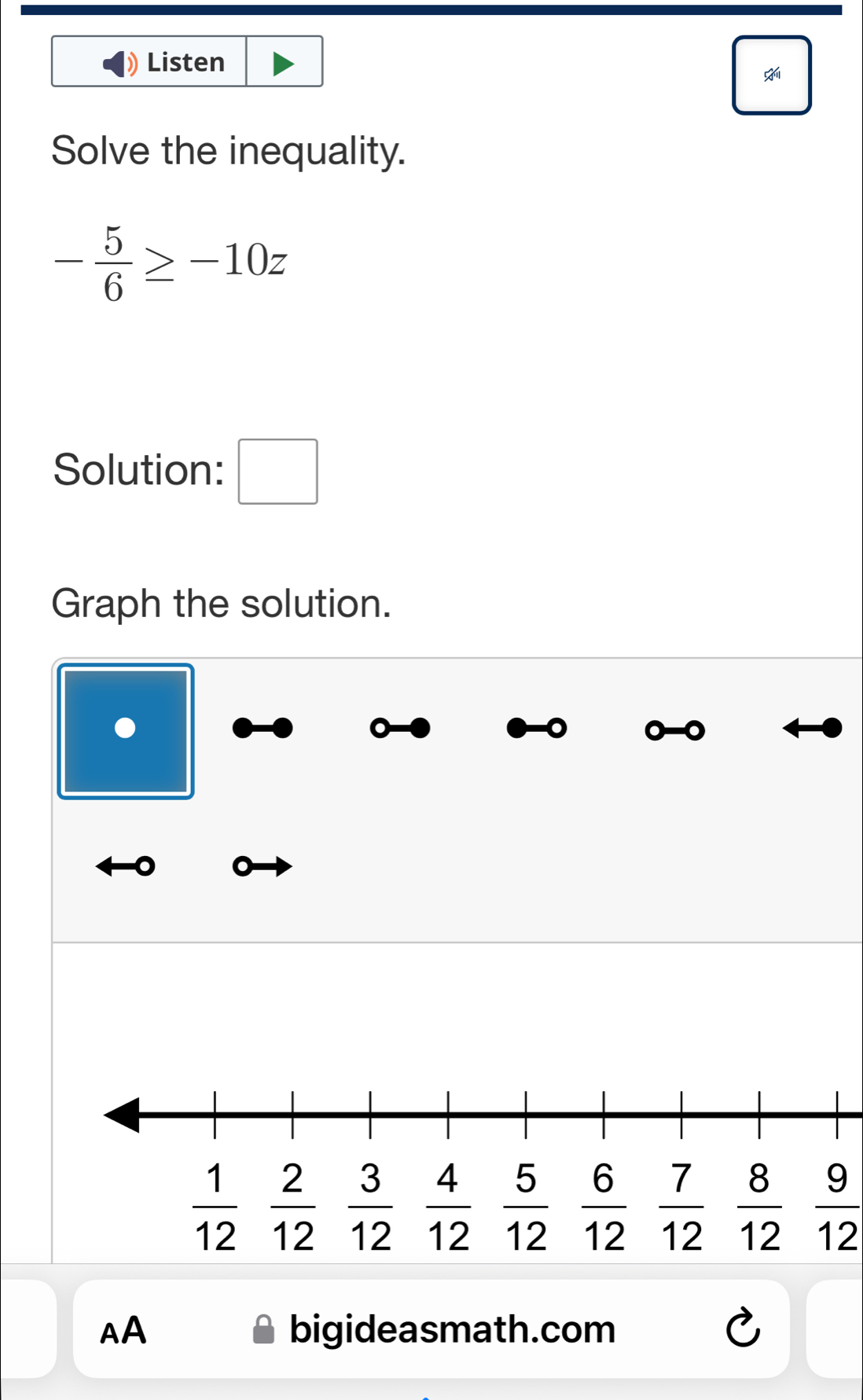863x1400 pixels.
Task: Click the padlock icon in the address bar
Action: click(x=263, y=1329)
